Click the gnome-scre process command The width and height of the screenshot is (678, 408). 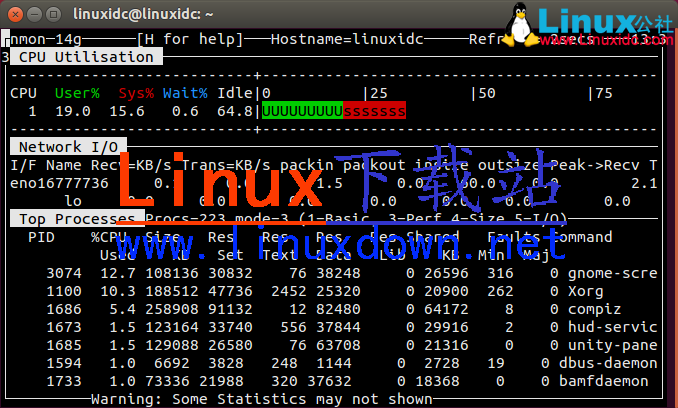point(613,273)
